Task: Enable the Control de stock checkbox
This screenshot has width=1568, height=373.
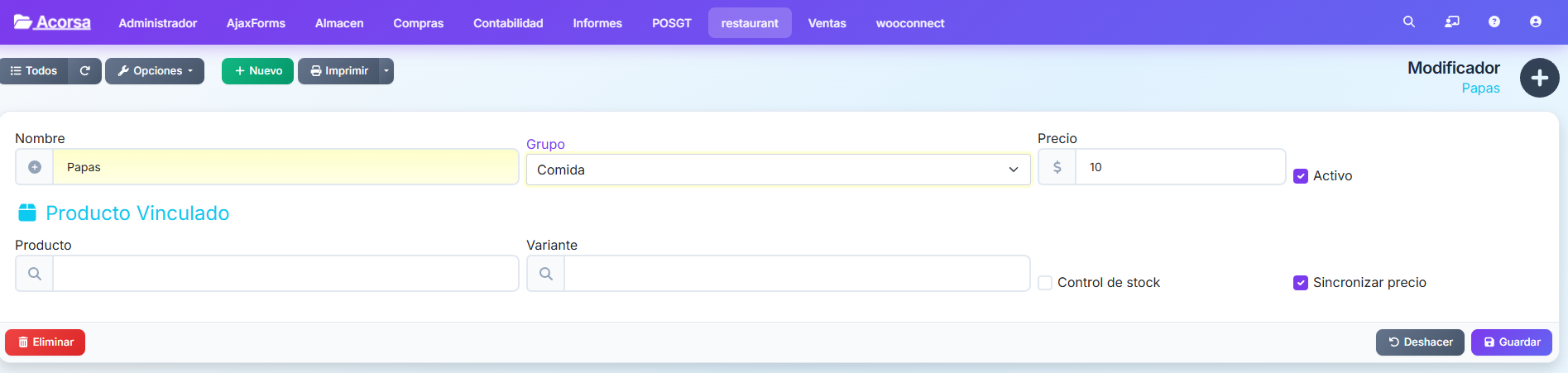Action: [x=1045, y=283]
